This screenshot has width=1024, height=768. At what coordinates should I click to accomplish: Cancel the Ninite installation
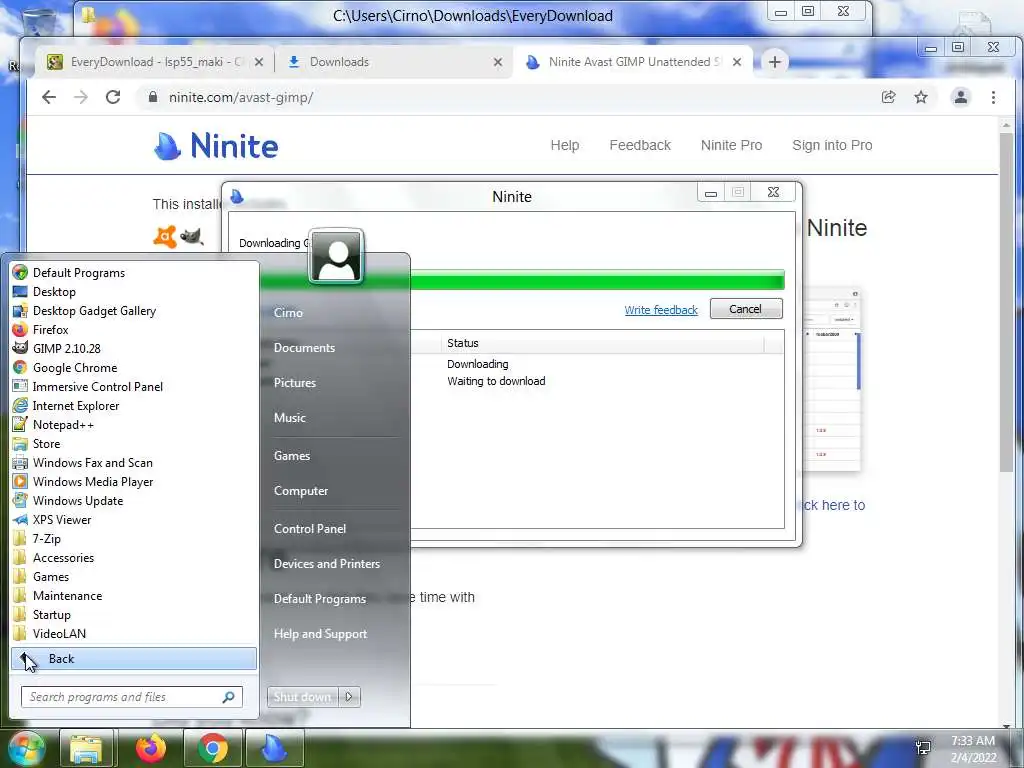[x=746, y=309]
